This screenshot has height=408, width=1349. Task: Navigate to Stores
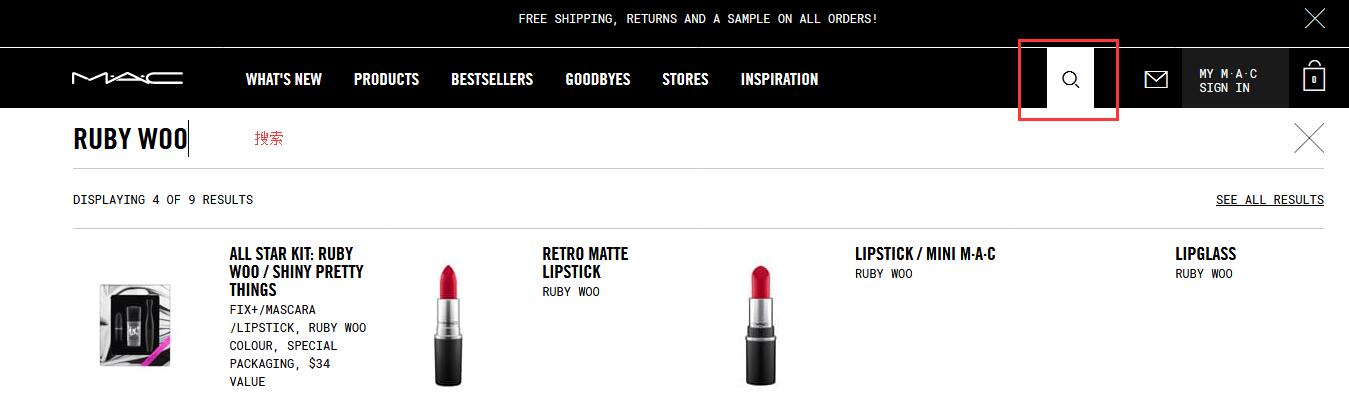(x=685, y=79)
